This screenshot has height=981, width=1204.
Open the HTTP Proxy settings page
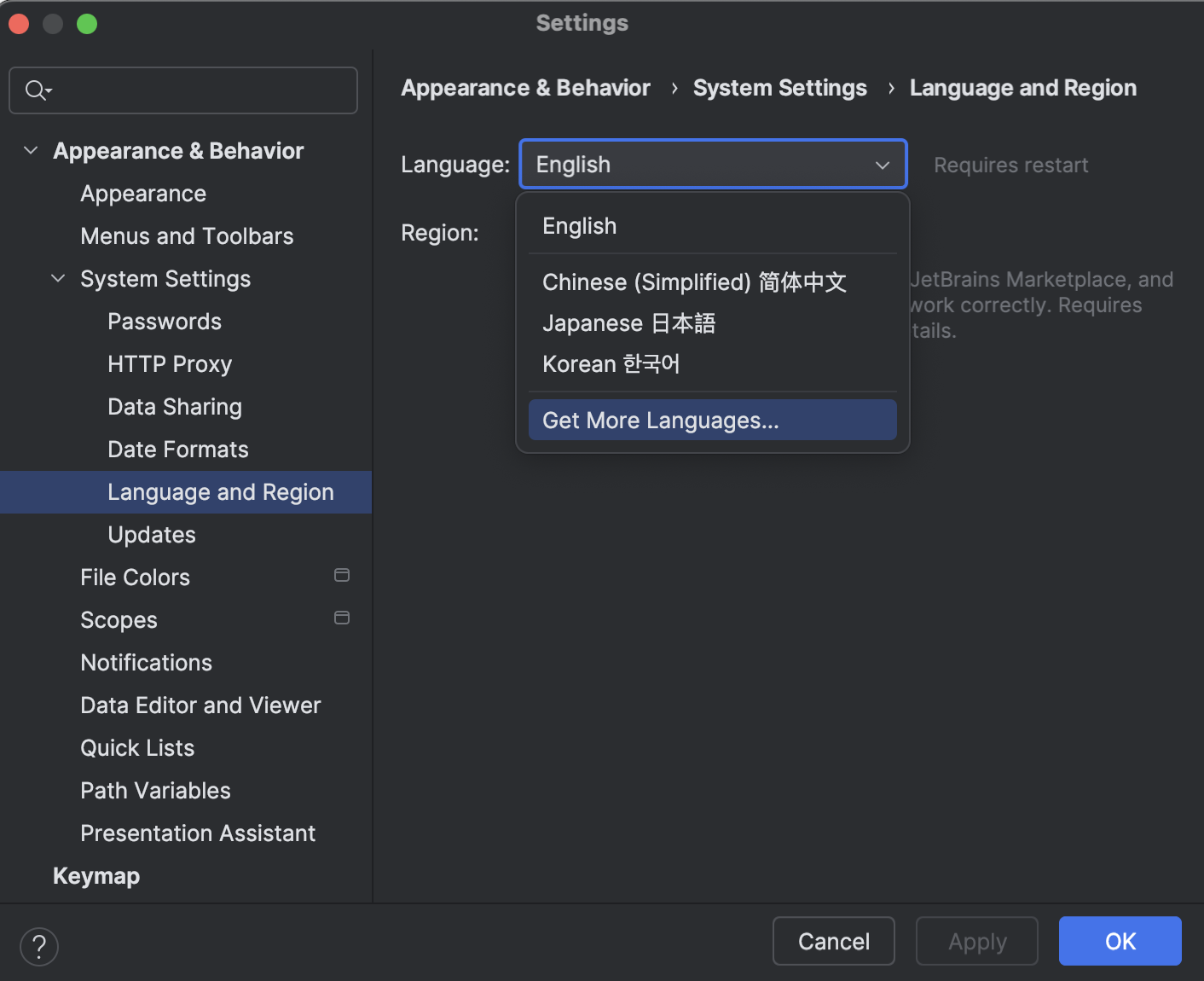[169, 363]
